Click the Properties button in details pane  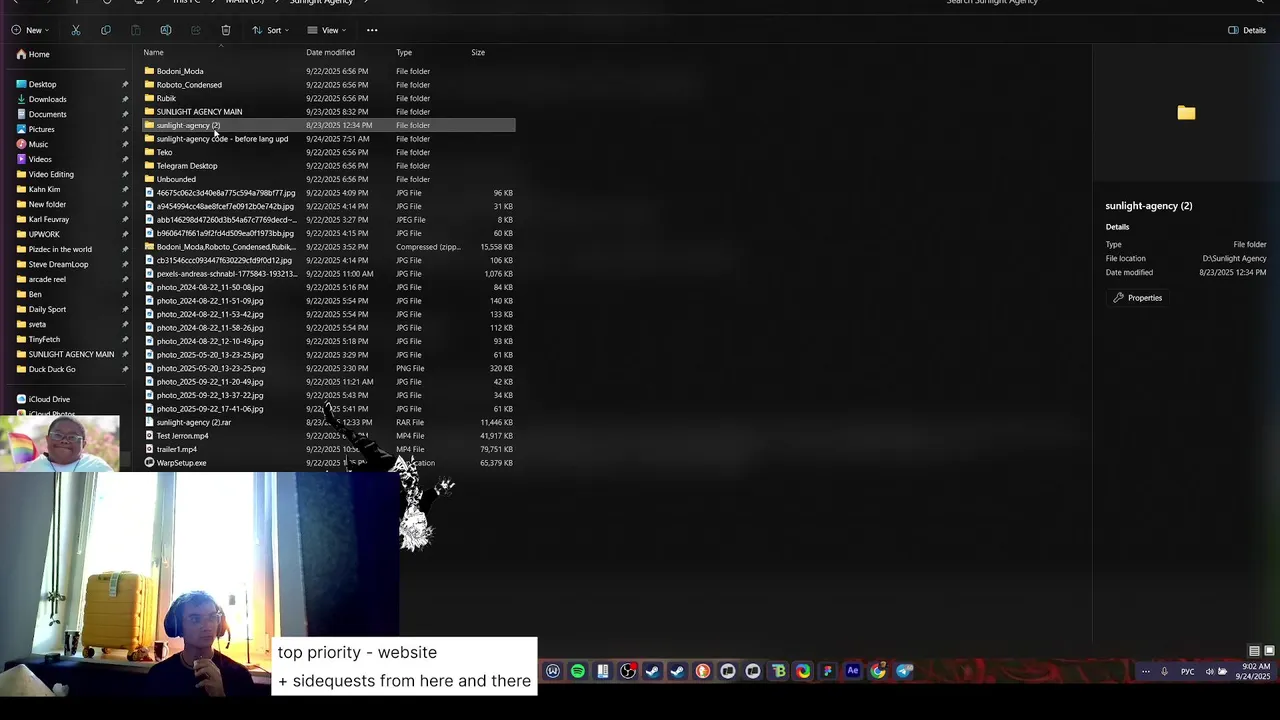[1137, 298]
